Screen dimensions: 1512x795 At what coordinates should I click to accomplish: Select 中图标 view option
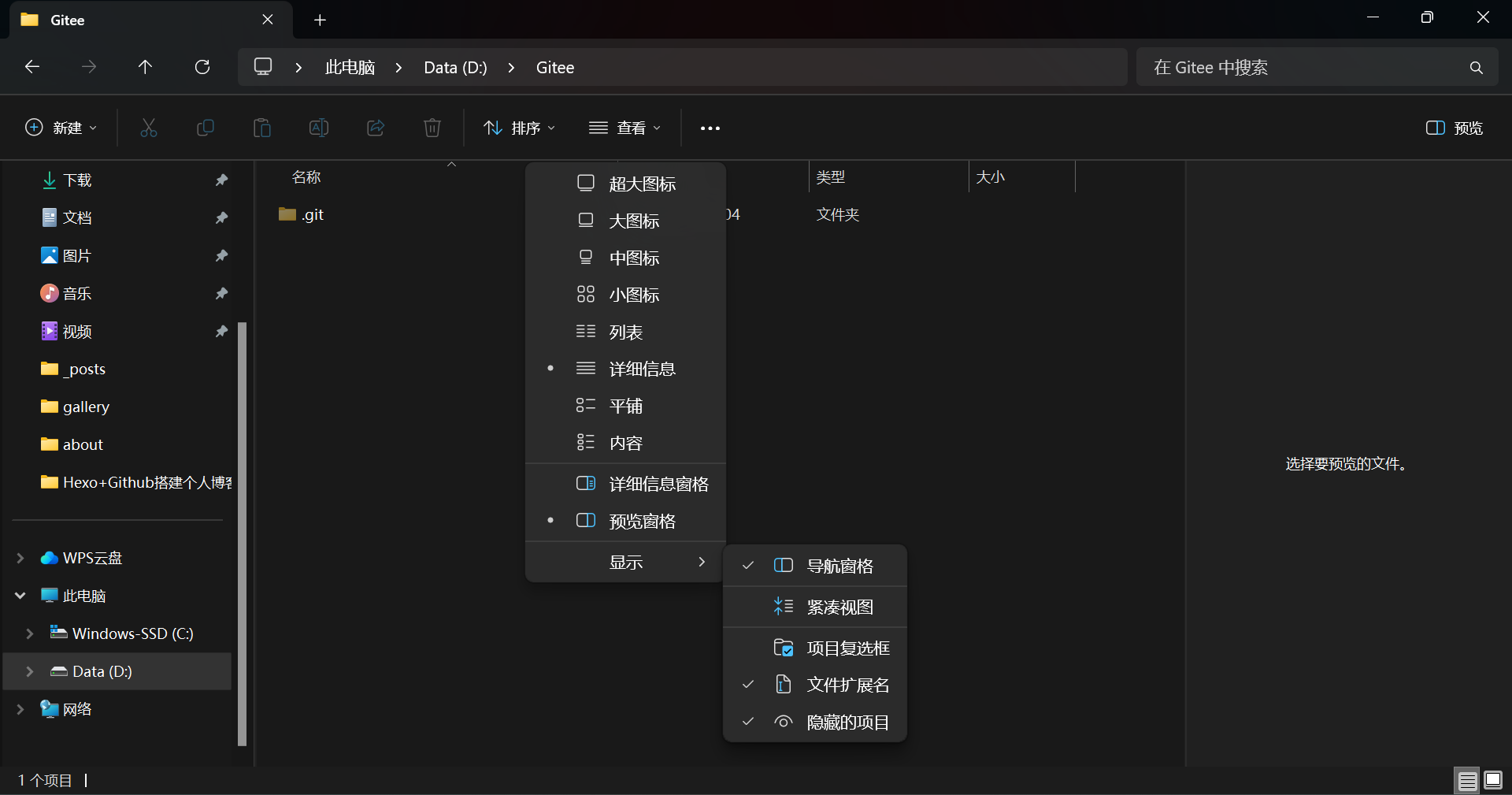tap(625, 258)
